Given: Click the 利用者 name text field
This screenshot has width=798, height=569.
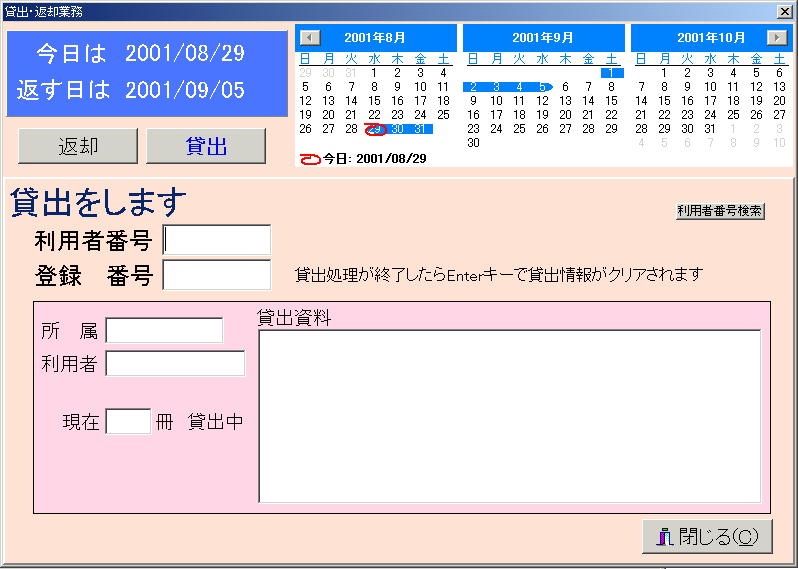Looking at the screenshot, I should [175, 364].
